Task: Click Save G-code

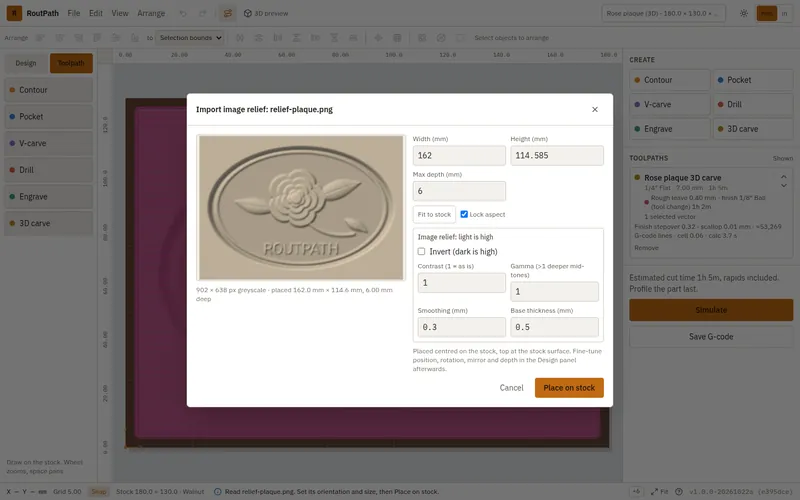Action: 711,337
